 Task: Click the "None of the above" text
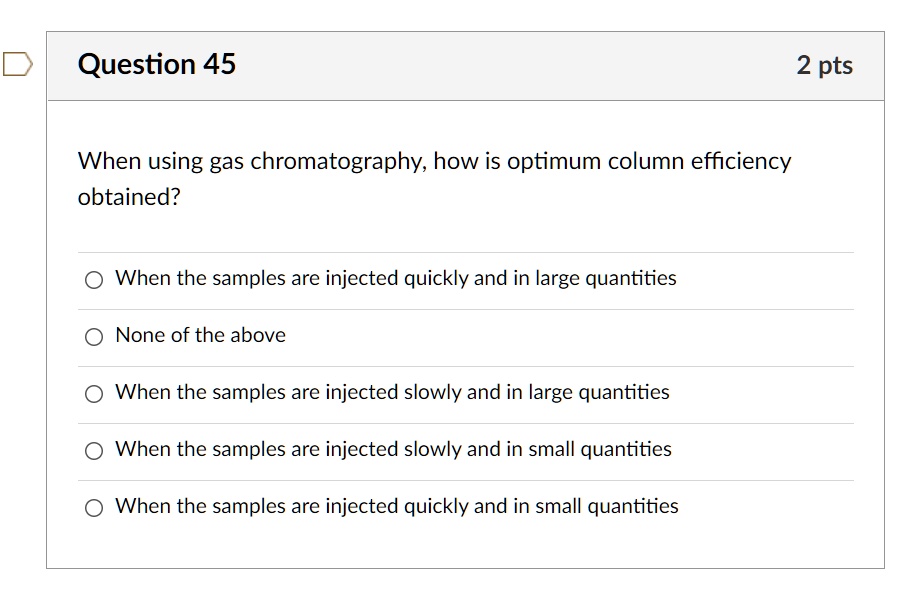[x=200, y=335]
